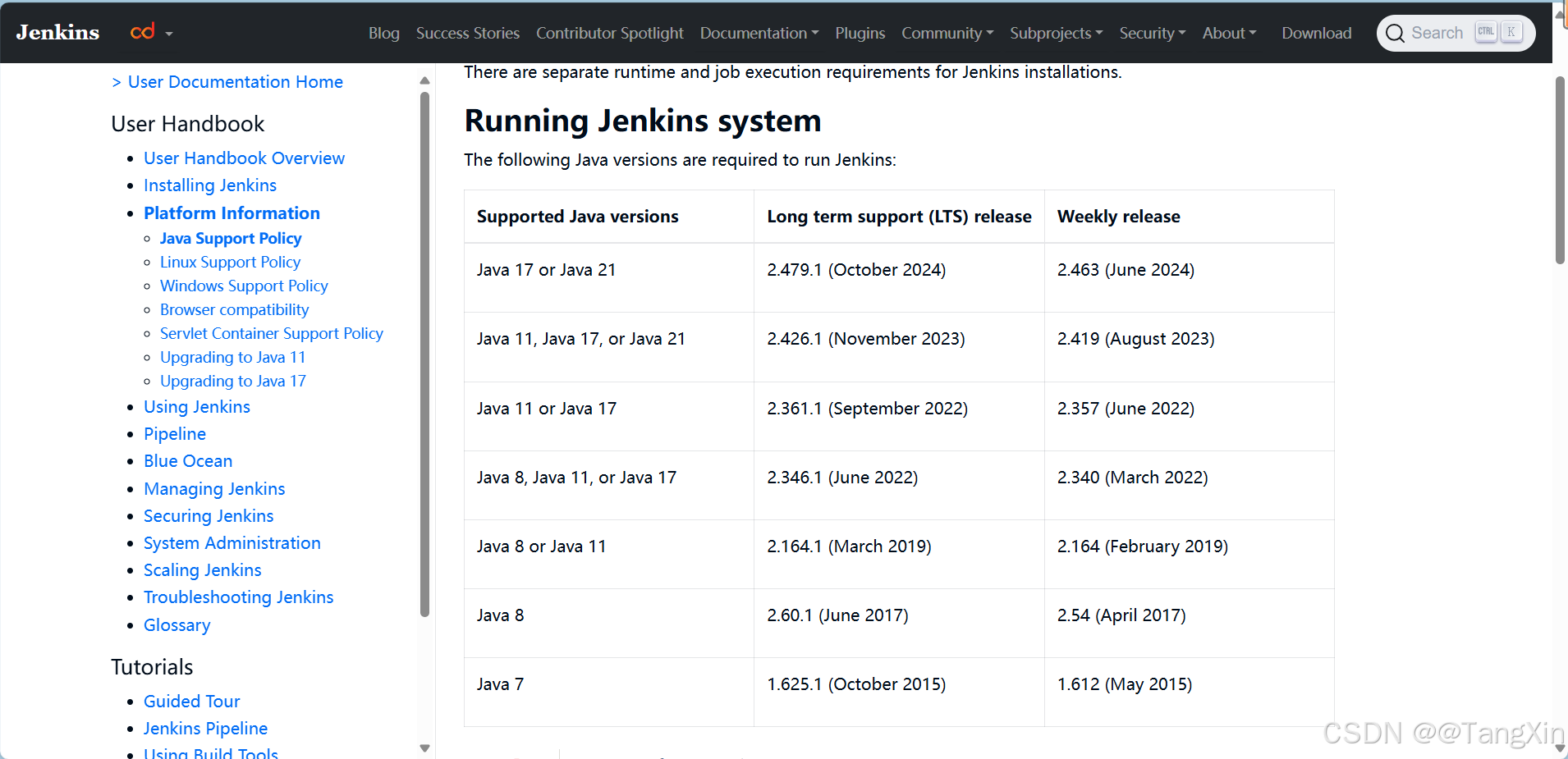Open the Documentation dropdown menu
The height and width of the screenshot is (759, 1568).
pyautogui.click(x=759, y=33)
